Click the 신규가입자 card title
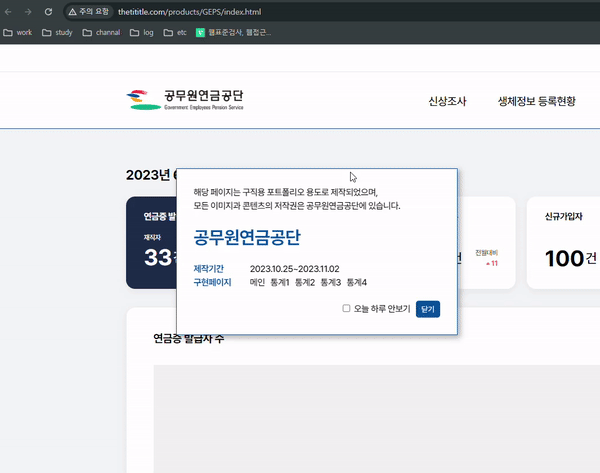This screenshot has height=473, width=600. click(564, 217)
